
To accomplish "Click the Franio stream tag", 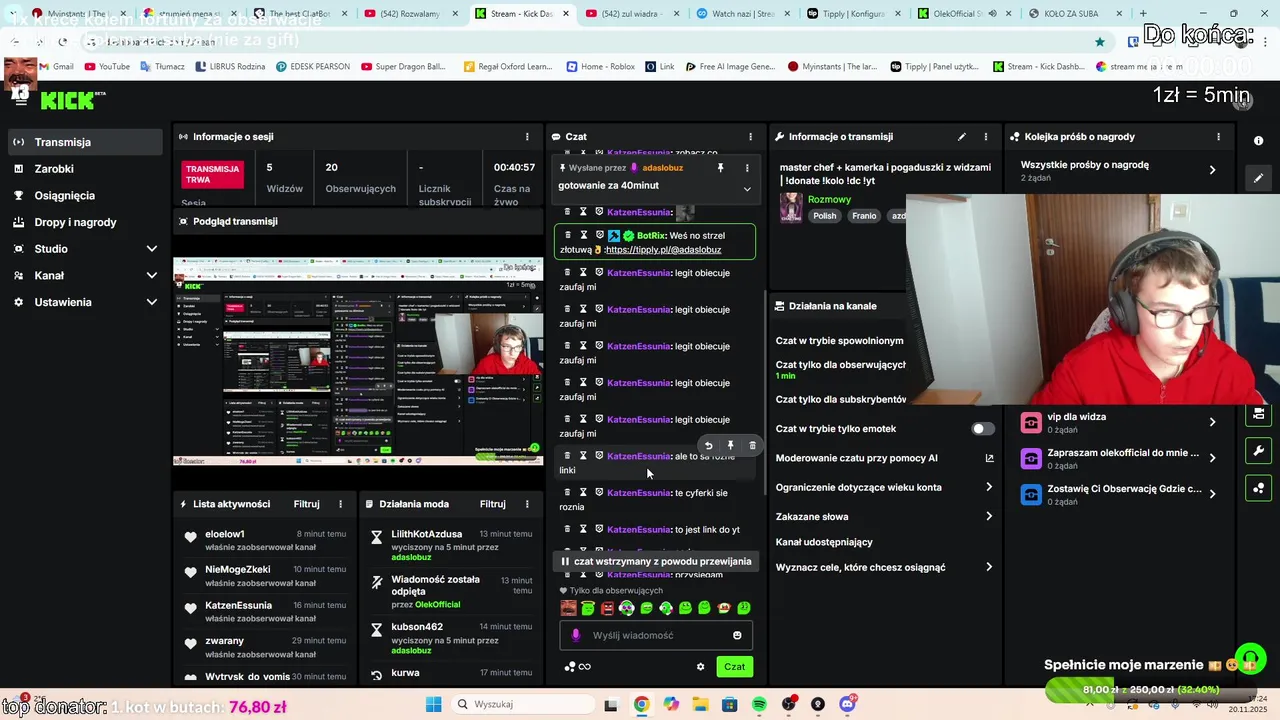I will click(x=864, y=216).
